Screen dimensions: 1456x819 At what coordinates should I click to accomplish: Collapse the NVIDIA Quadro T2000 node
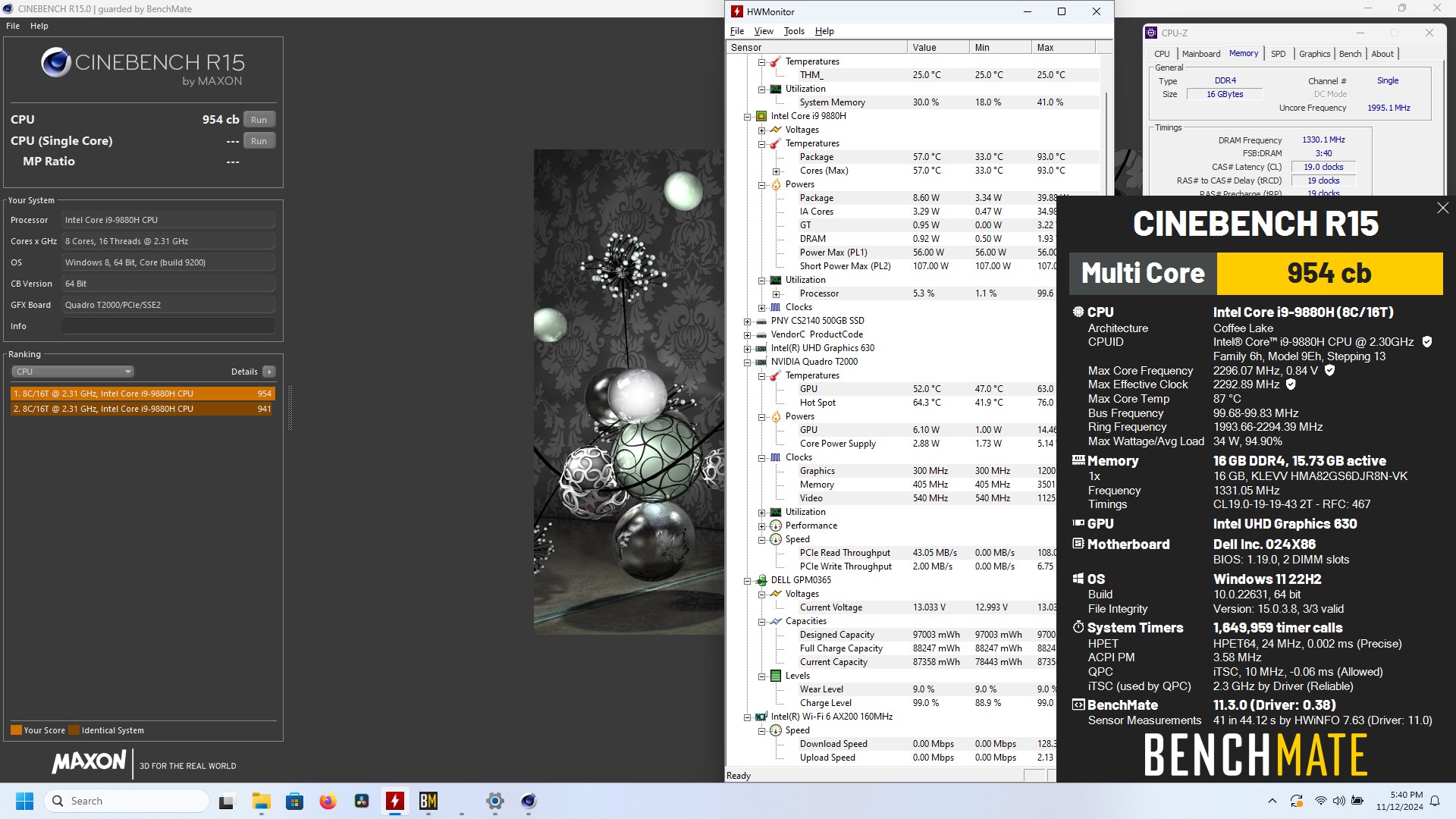tap(747, 362)
